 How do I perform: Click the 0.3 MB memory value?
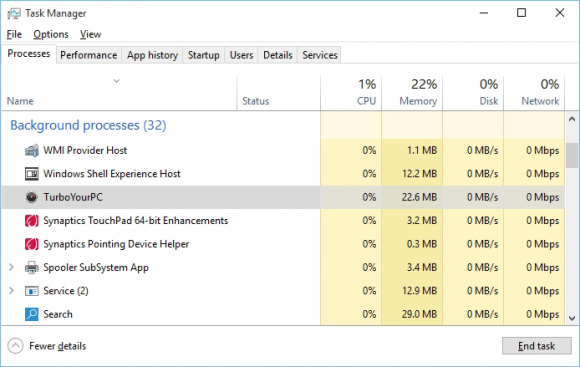[x=422, y=244]
